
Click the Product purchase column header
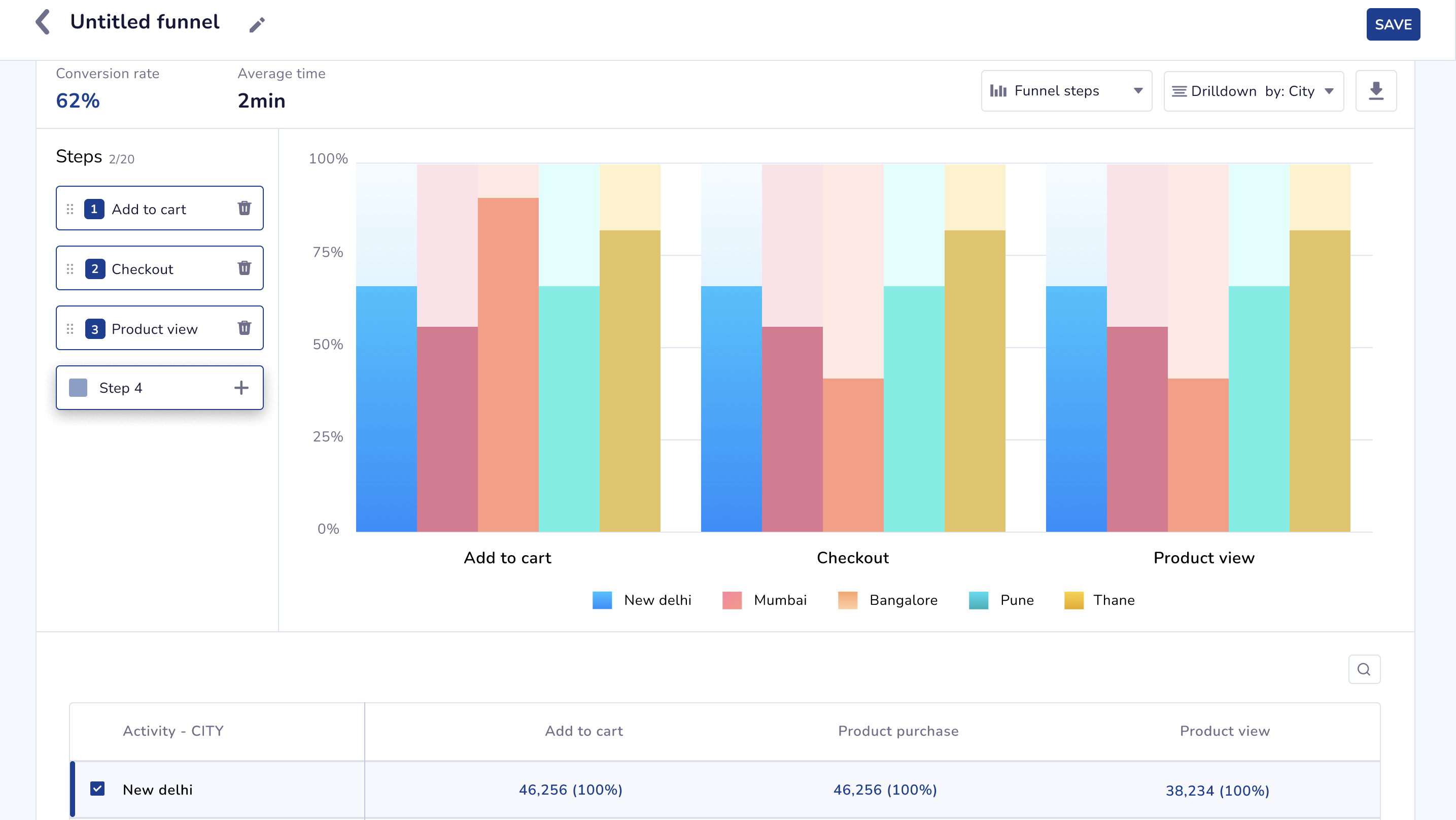(x=898, y=731)
